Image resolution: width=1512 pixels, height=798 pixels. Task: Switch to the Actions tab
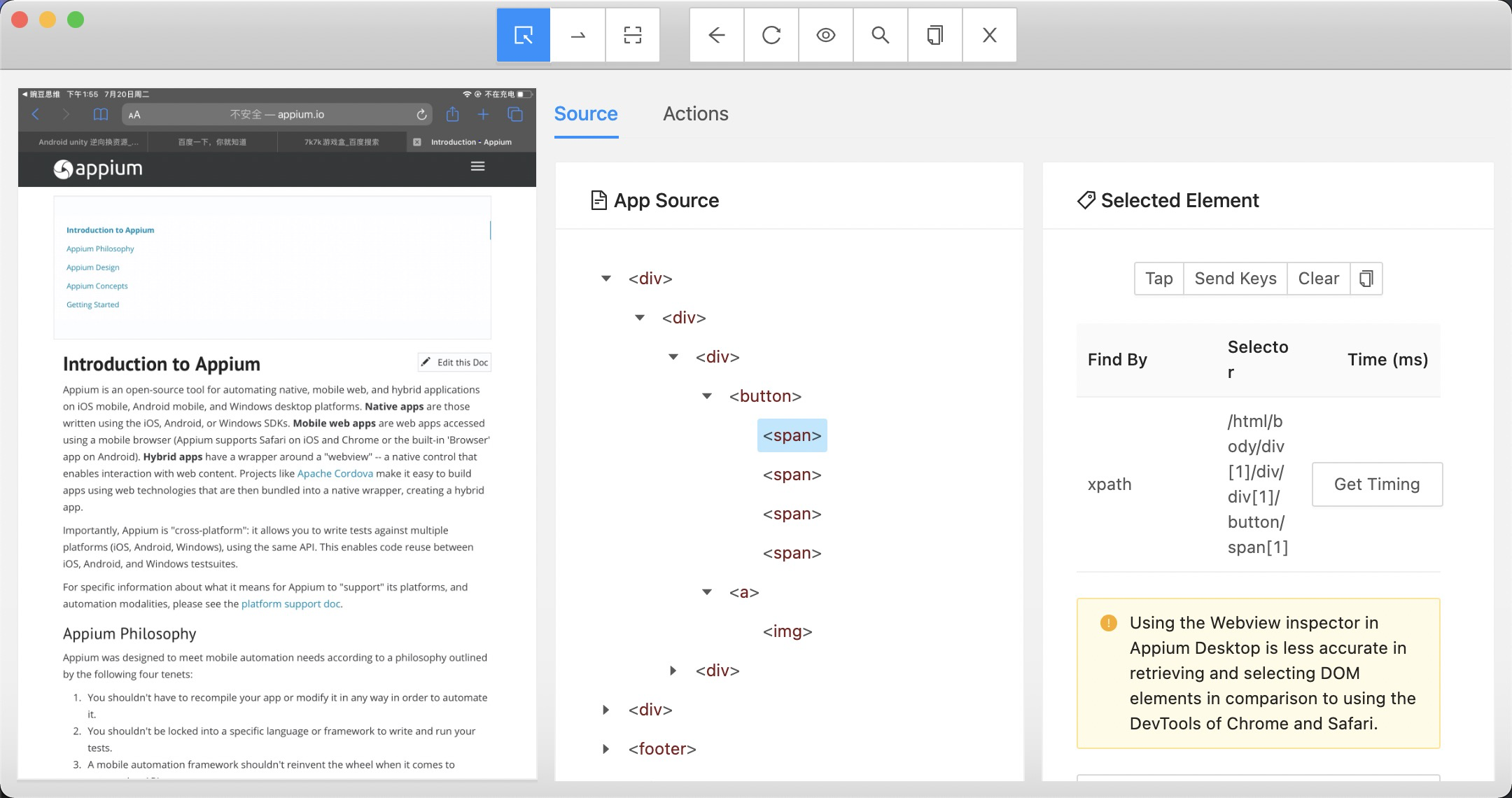coord(696,114)
